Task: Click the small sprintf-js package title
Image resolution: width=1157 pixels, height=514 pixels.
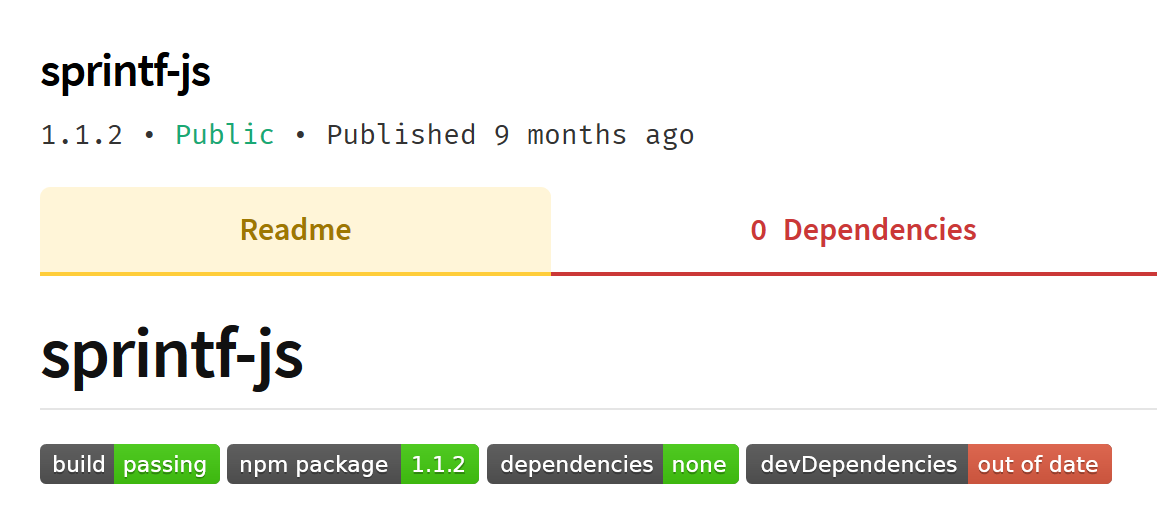Action: [x=126, y=72]
